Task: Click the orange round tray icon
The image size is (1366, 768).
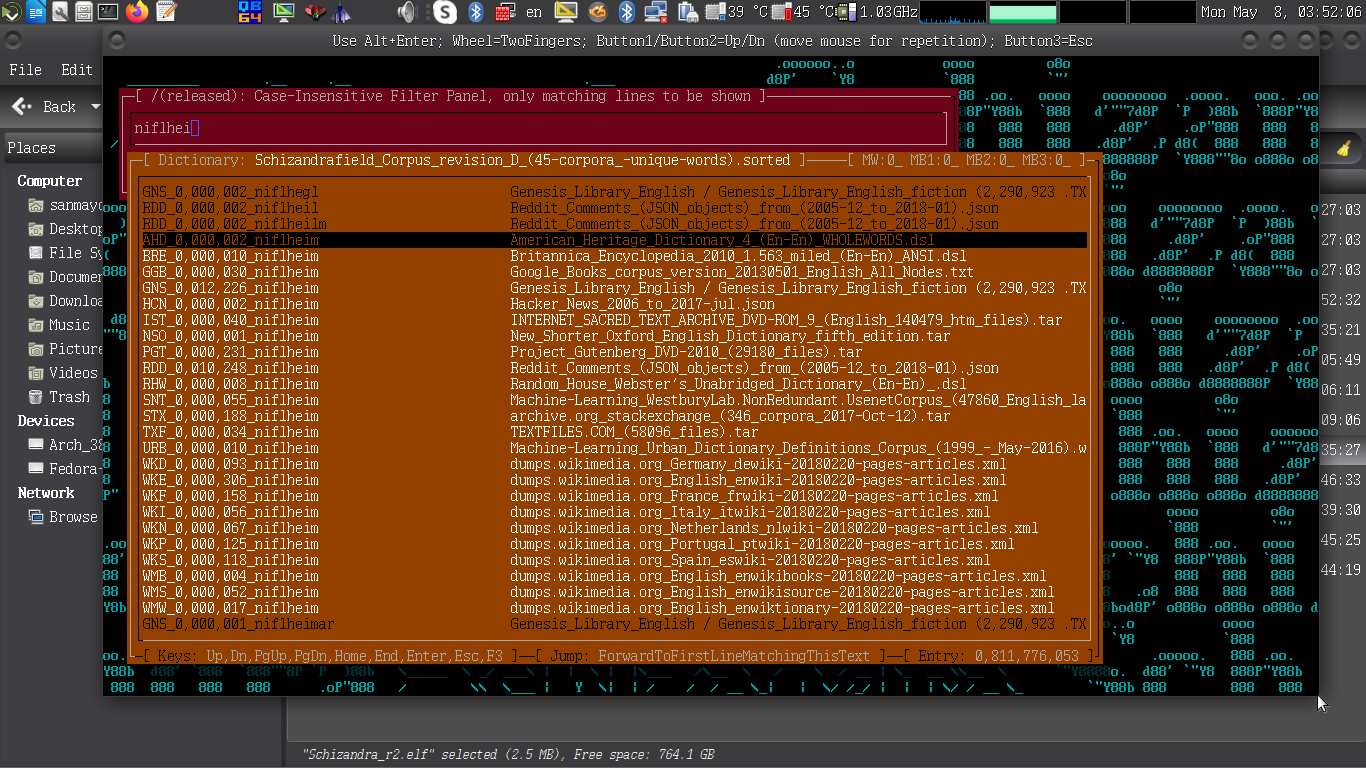Action: [597, 12]
